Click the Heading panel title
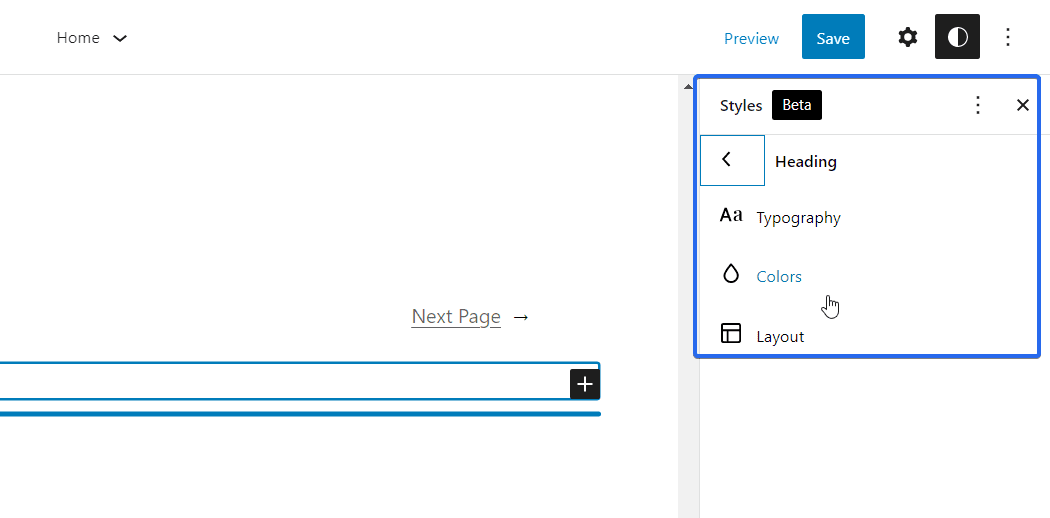The image size is (1050, 518). pos(806,161)
